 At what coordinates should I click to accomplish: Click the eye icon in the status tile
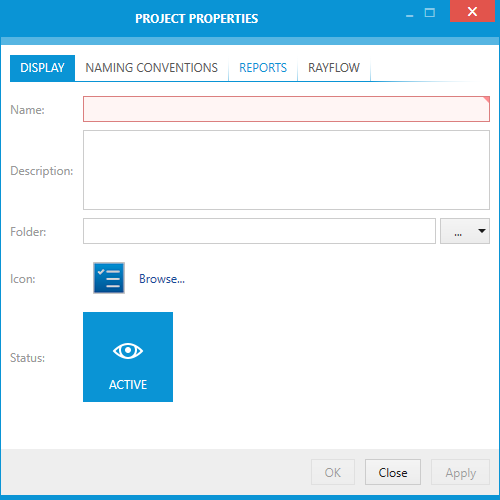click(x=128, y=351)
